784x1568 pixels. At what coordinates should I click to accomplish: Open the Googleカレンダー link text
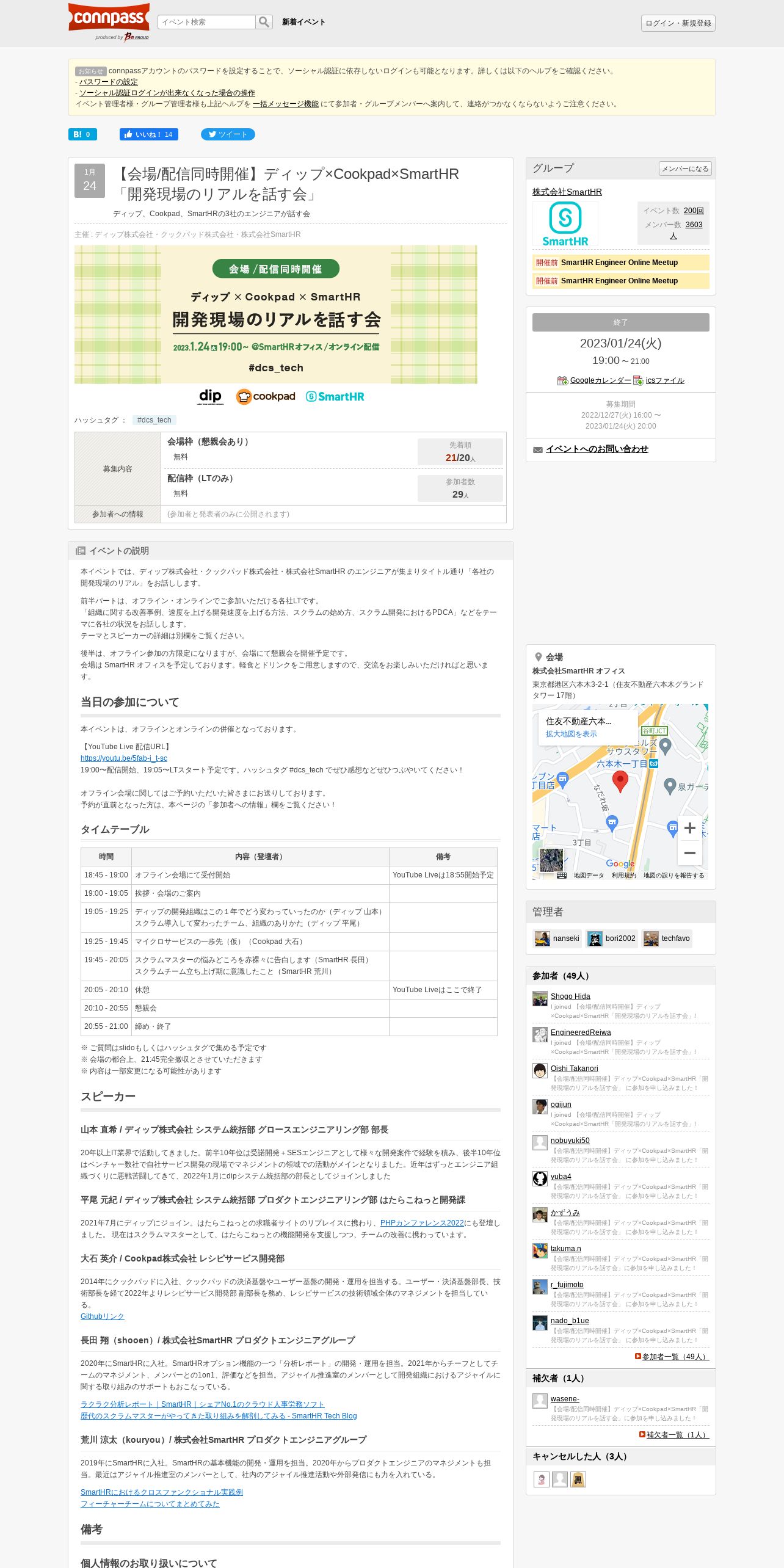[600, 380]
